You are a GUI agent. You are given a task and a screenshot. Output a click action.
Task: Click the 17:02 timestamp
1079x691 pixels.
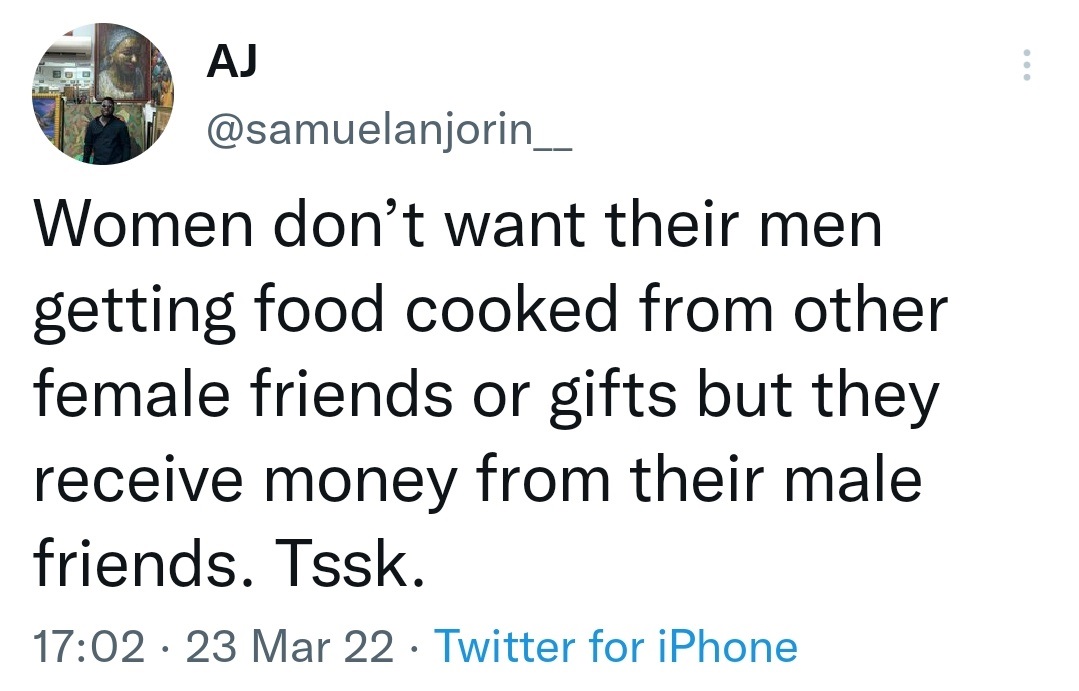pos(88,647)
